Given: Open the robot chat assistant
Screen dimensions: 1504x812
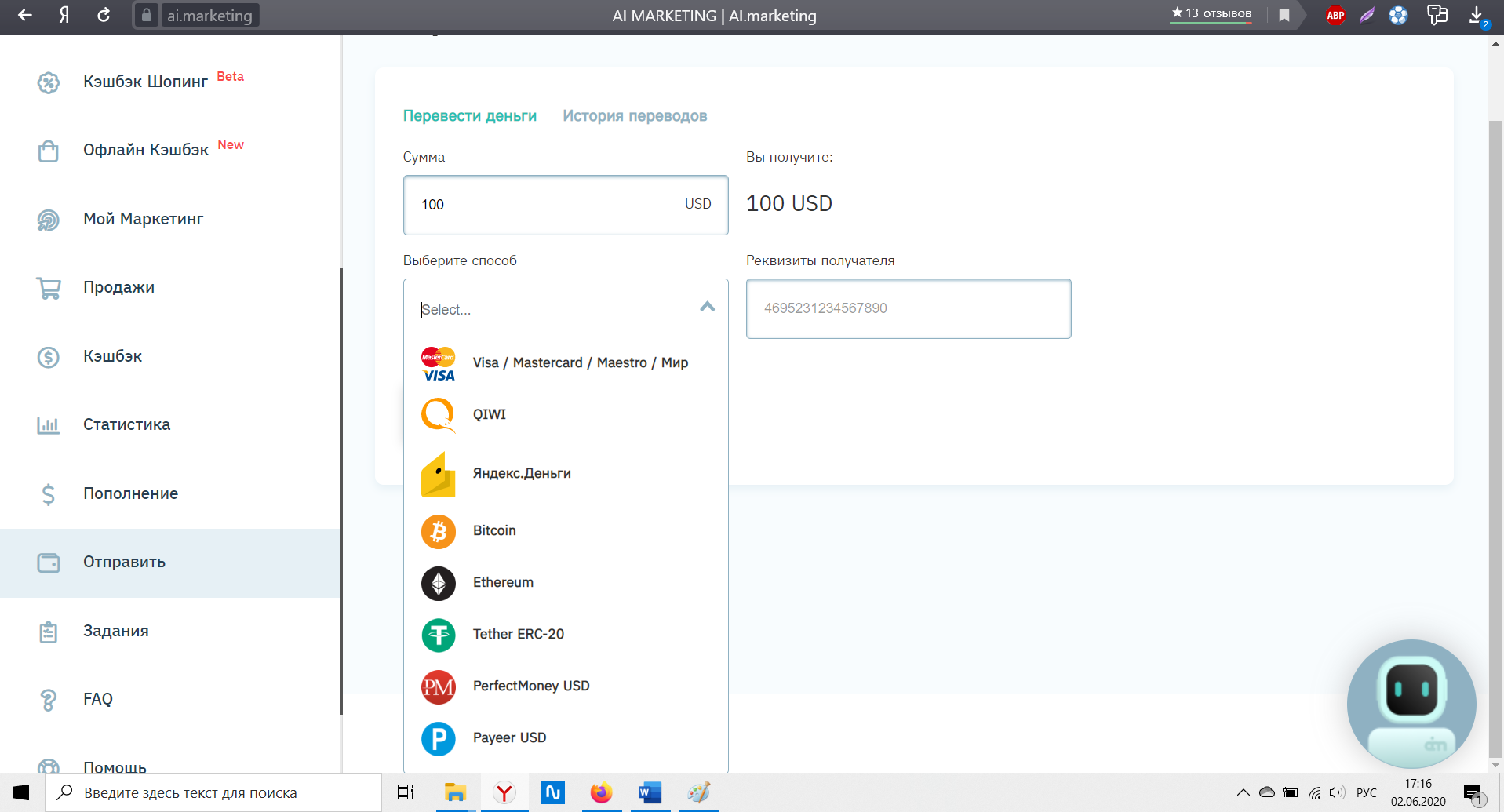Looking at the screenshot, I should [x=1411, y=704].
